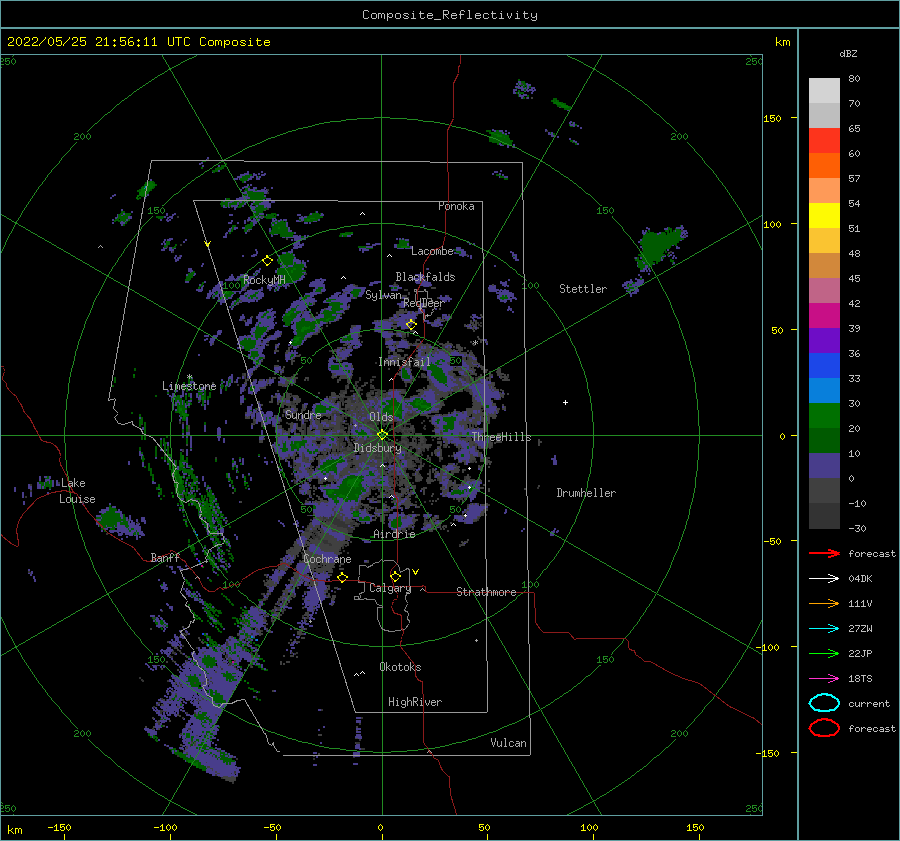900x841 pixels.
Task: Click the Banff town label
Action: click(x=165, y=558)
